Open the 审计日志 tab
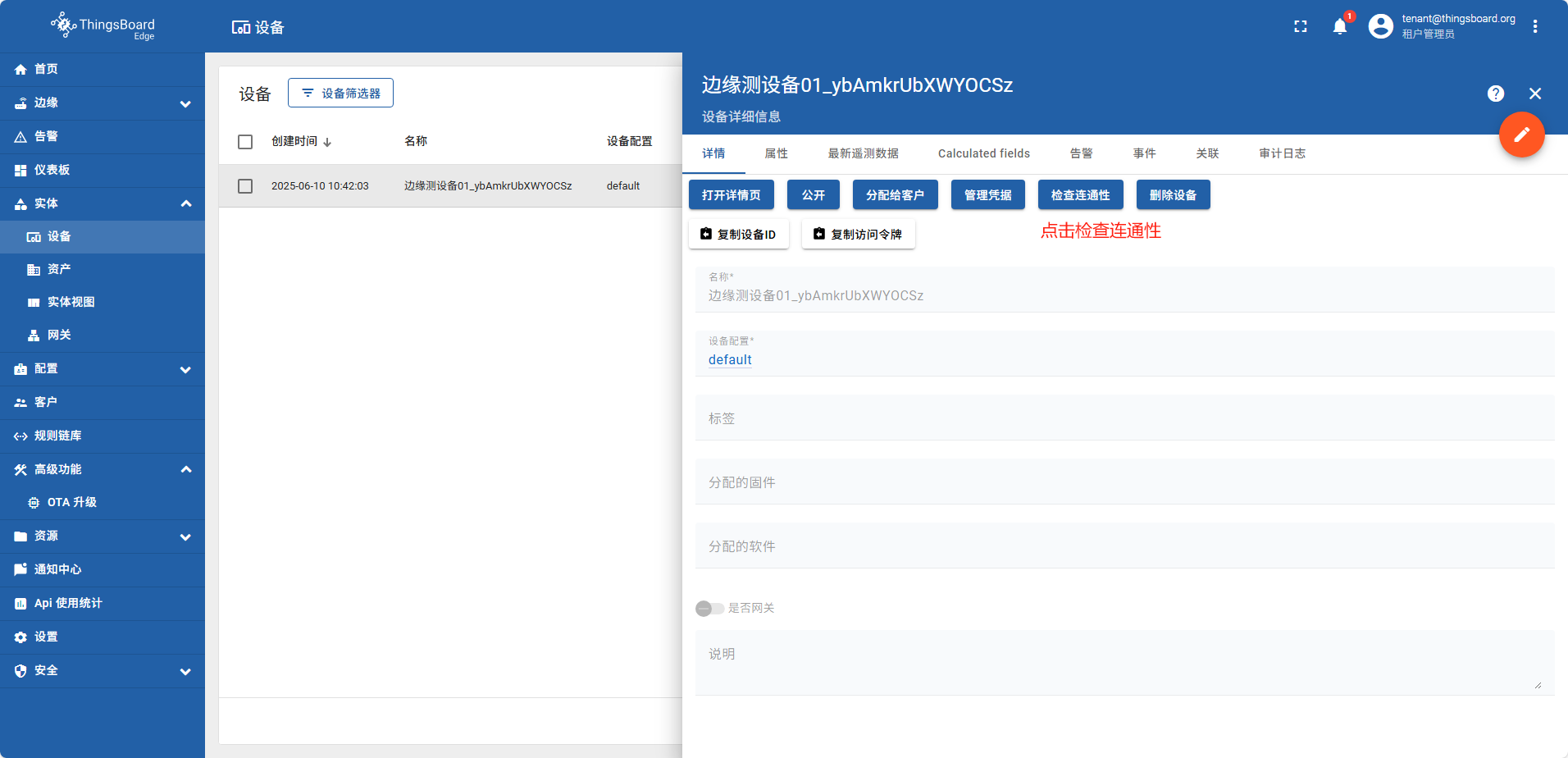 [x=1282, y=153]
